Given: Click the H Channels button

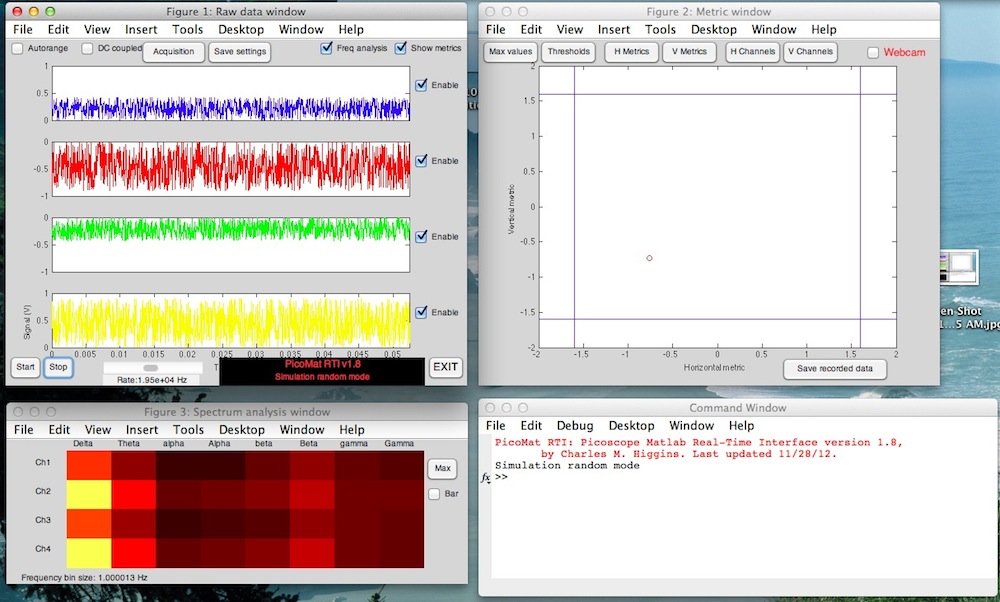Looking at the screenshot, I should (751, 52).
